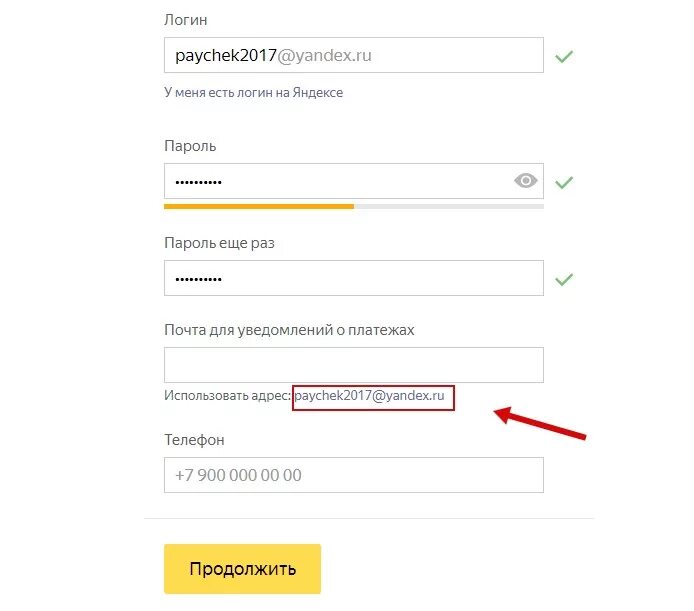The image size is (694, 611).
Task: Show password using the eye icon
Action: point(525,181)
